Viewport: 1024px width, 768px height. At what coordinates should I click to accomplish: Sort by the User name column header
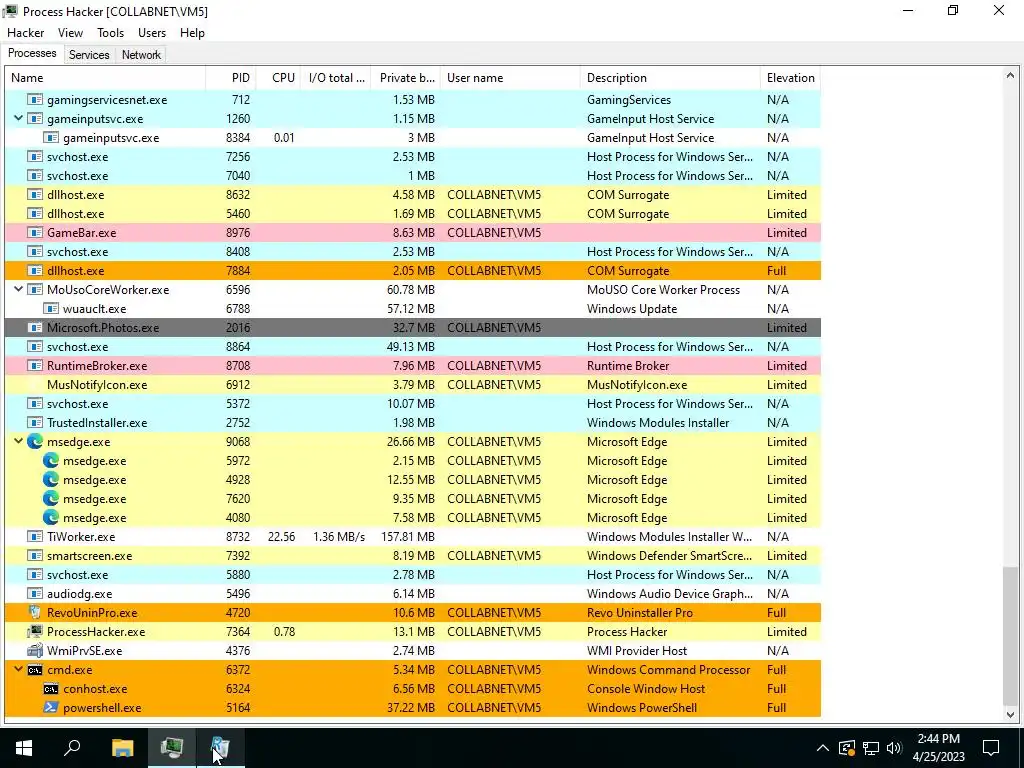pos(510,78)
